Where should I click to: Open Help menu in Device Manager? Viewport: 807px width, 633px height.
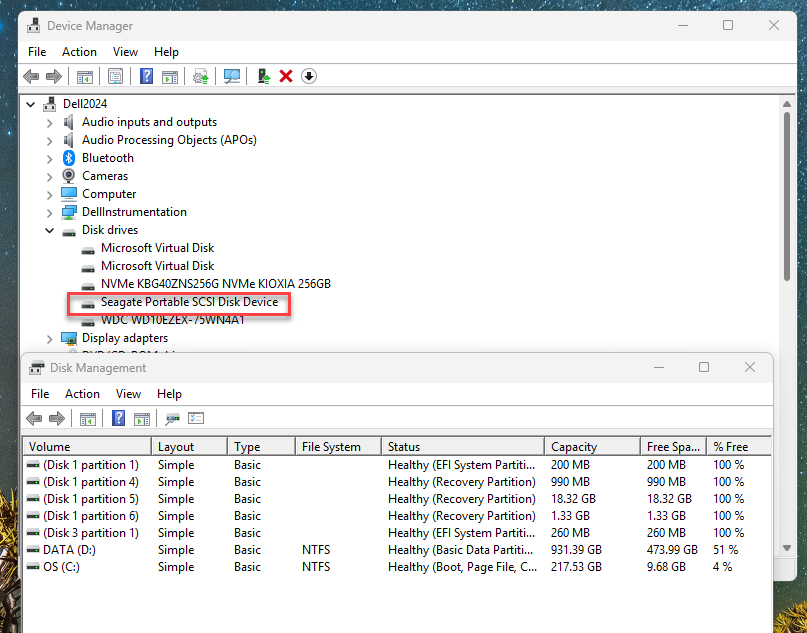pyautogui.click(x=166, y=52)
